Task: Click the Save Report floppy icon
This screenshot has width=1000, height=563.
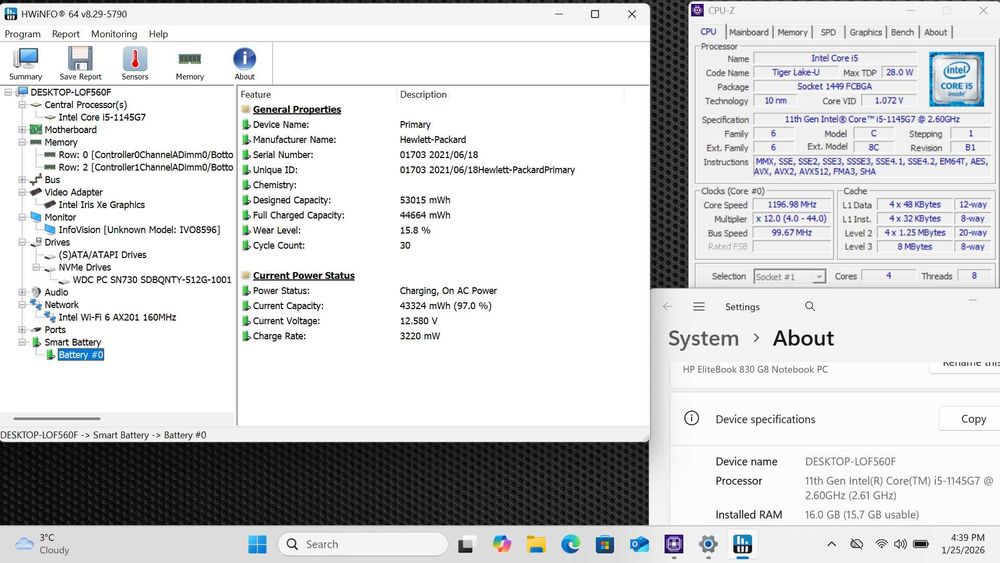Action: [x=80, y=64]
